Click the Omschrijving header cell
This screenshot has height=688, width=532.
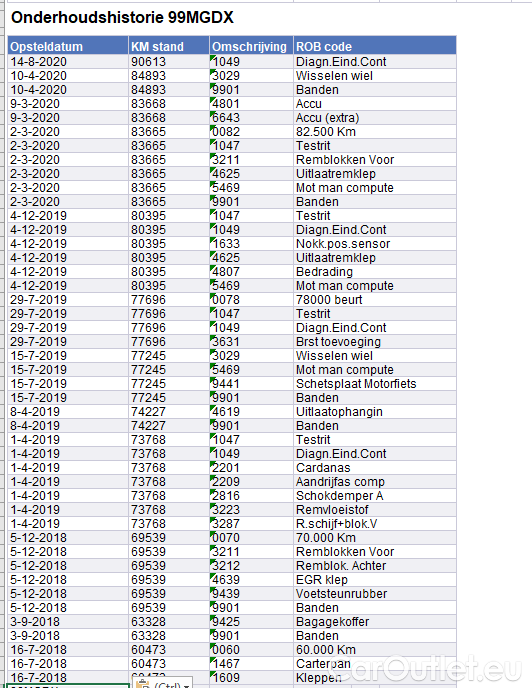[251, 47]
